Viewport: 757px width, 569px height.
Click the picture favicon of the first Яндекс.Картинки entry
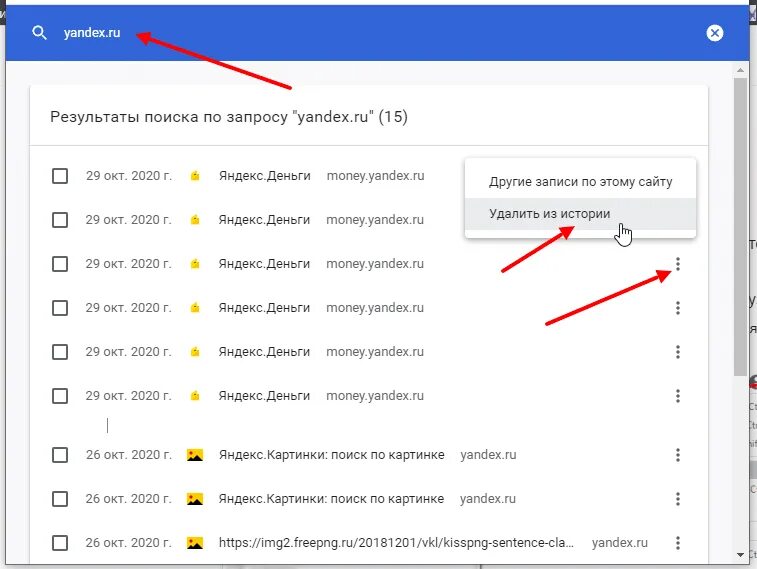195,455
